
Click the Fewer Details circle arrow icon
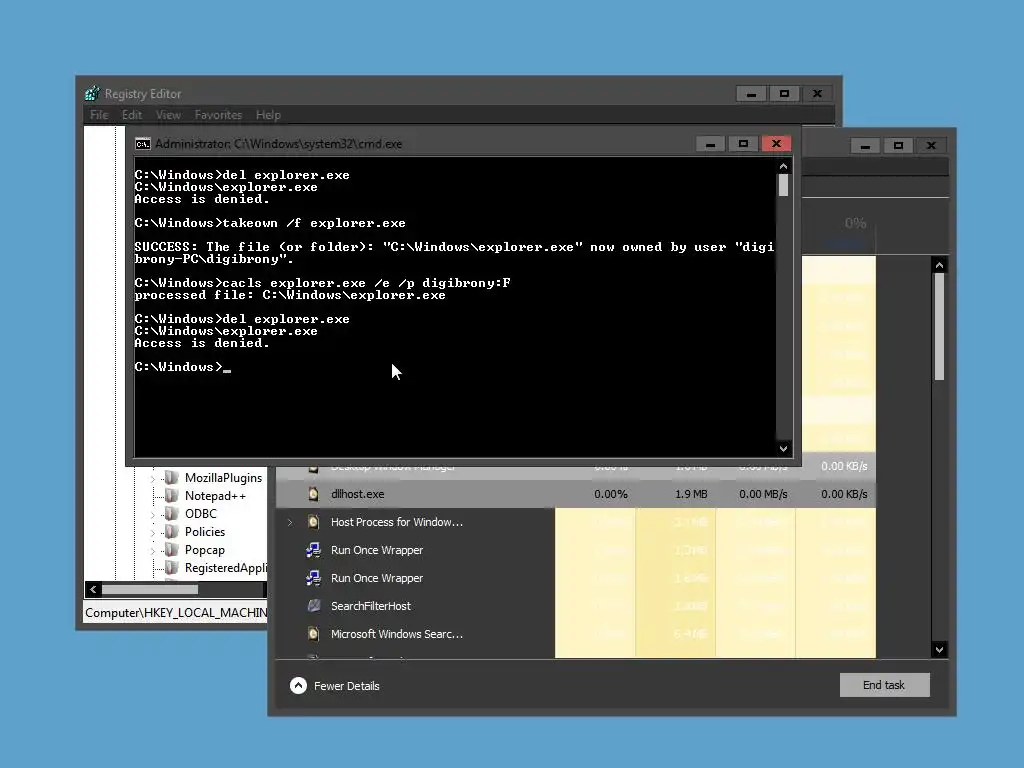coord(298,686)
